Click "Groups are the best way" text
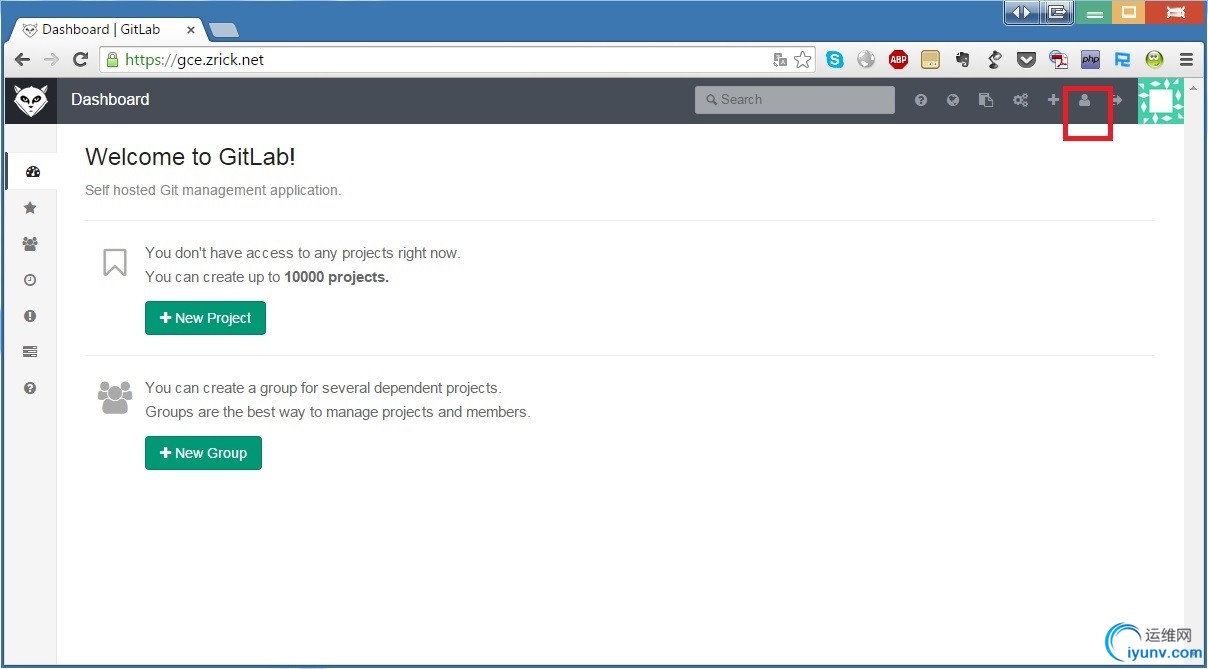1208x669 pixels. 338,412
